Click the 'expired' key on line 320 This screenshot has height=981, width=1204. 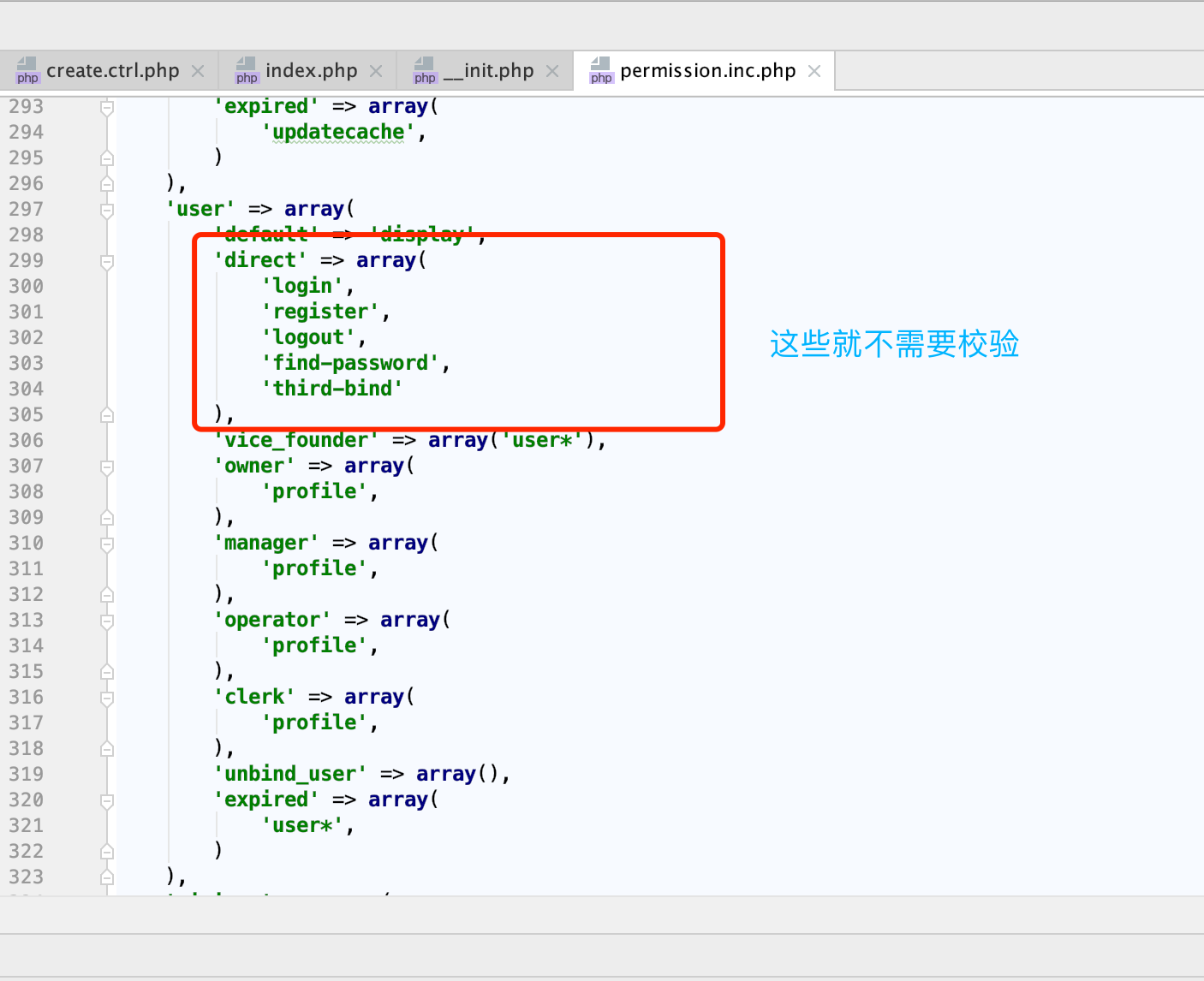tap(266, 800)
